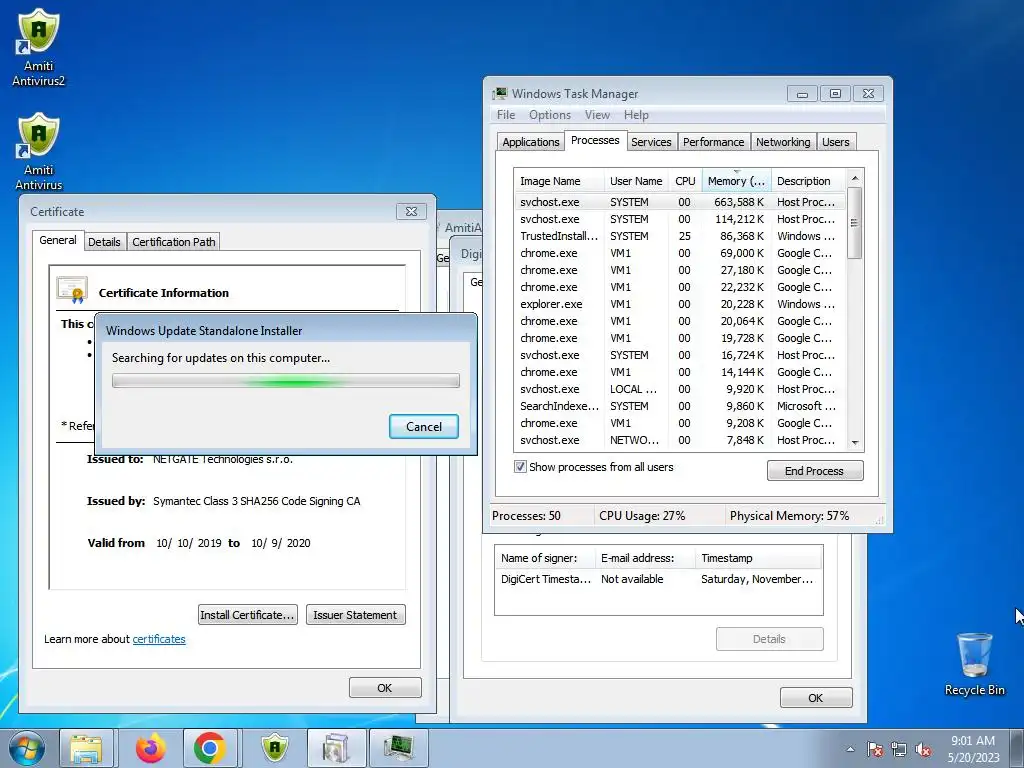The image size is (1024, 768).
Task: Open the Options menu in Task Manager
Action: (550, 115)
